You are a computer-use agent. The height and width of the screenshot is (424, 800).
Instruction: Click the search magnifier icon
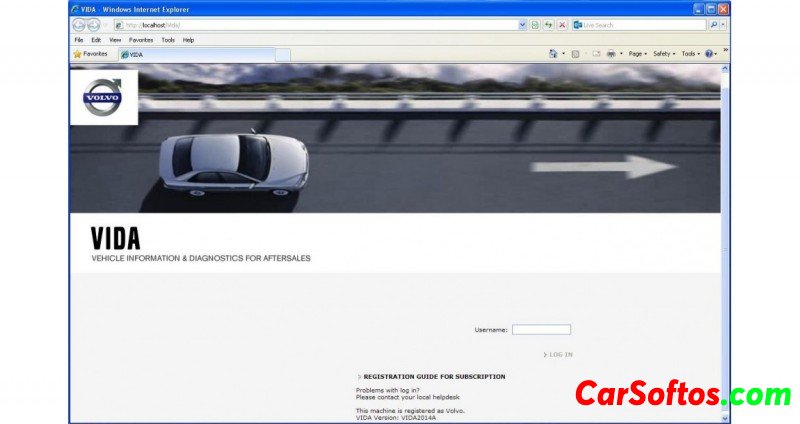click(x=713, y=24)
